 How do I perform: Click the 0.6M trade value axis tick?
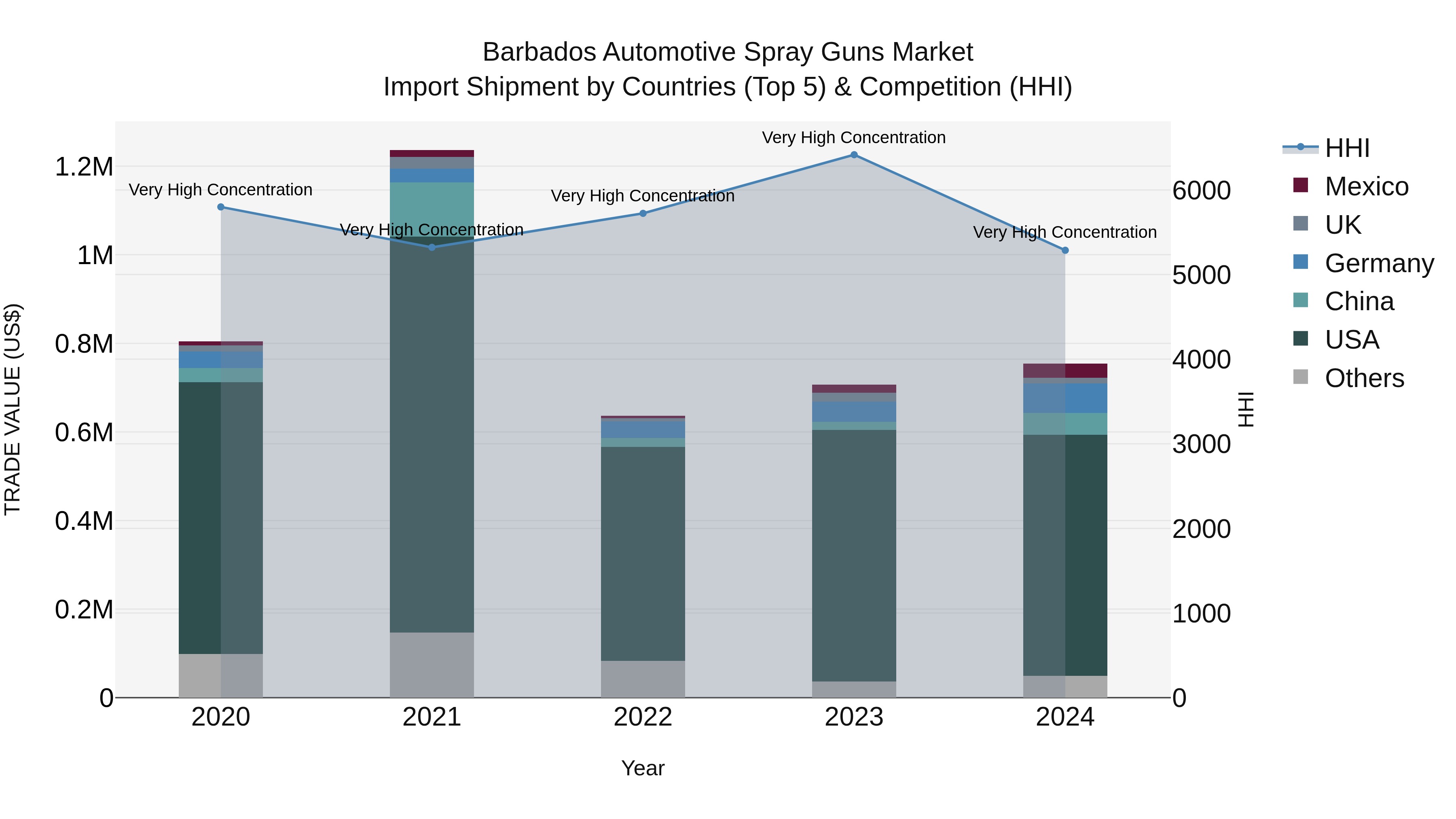84,432
